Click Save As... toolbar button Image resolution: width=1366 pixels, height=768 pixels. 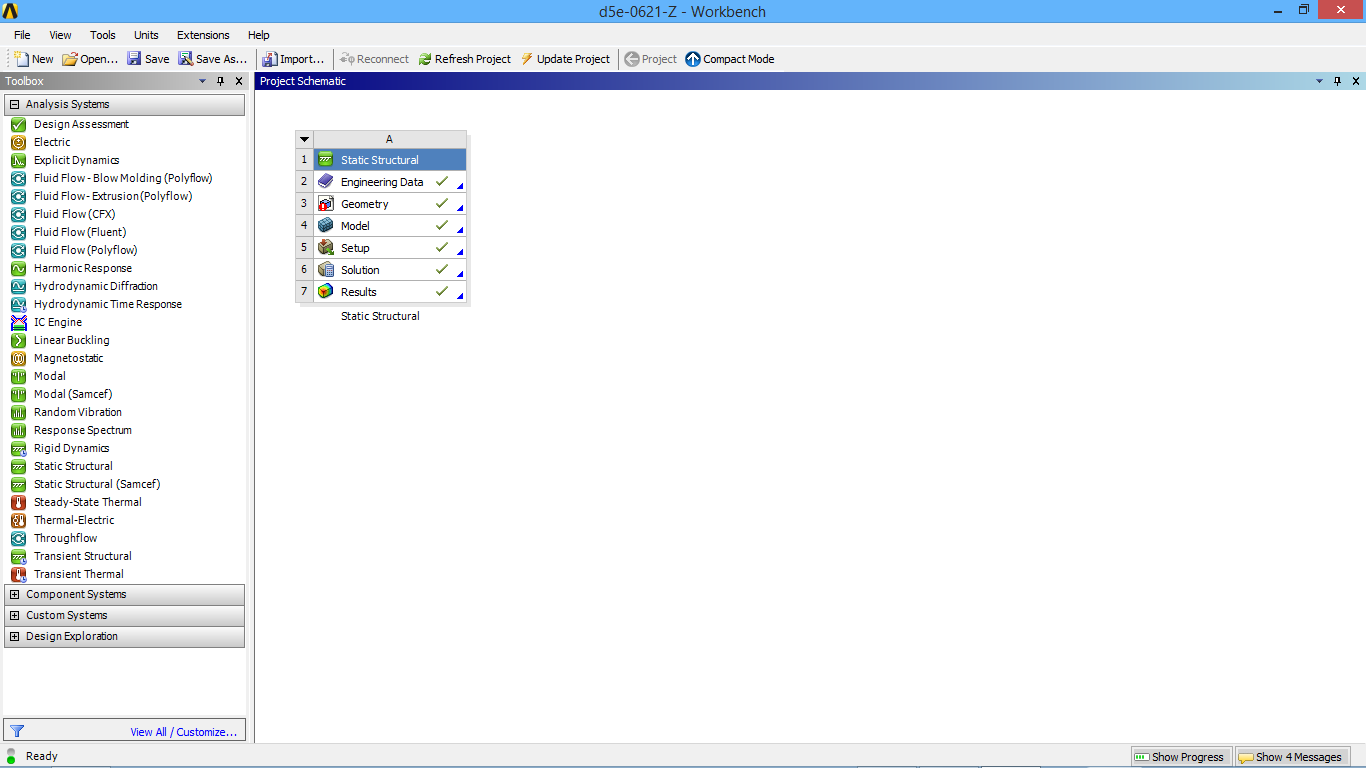213,59
